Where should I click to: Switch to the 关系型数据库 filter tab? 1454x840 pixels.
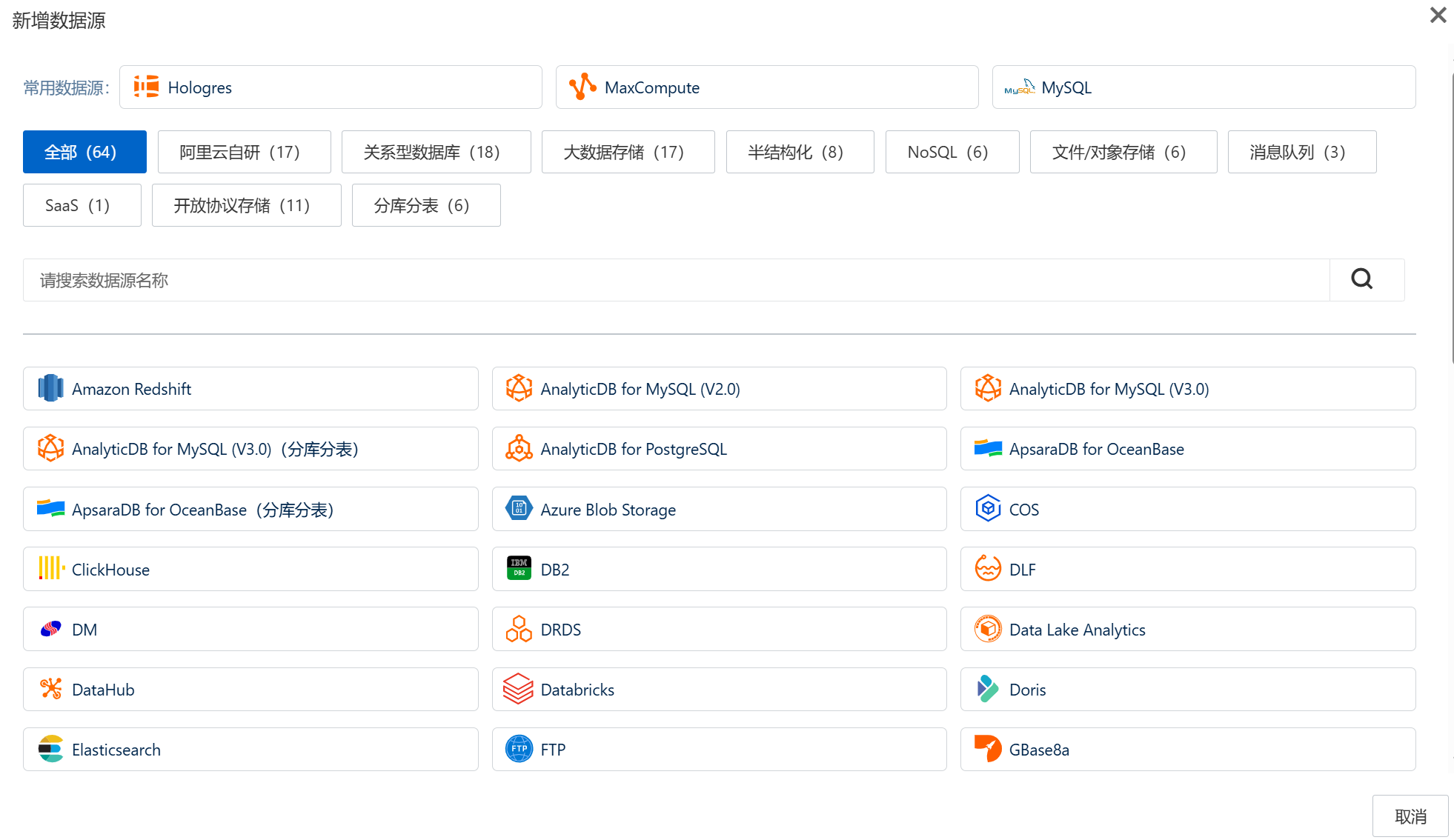[436, 152]
